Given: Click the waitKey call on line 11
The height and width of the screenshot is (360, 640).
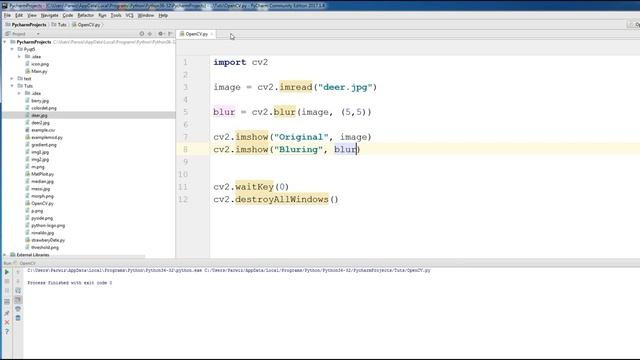Looking at the screenshot, I should pyautogui.click(x=254, y=187).
